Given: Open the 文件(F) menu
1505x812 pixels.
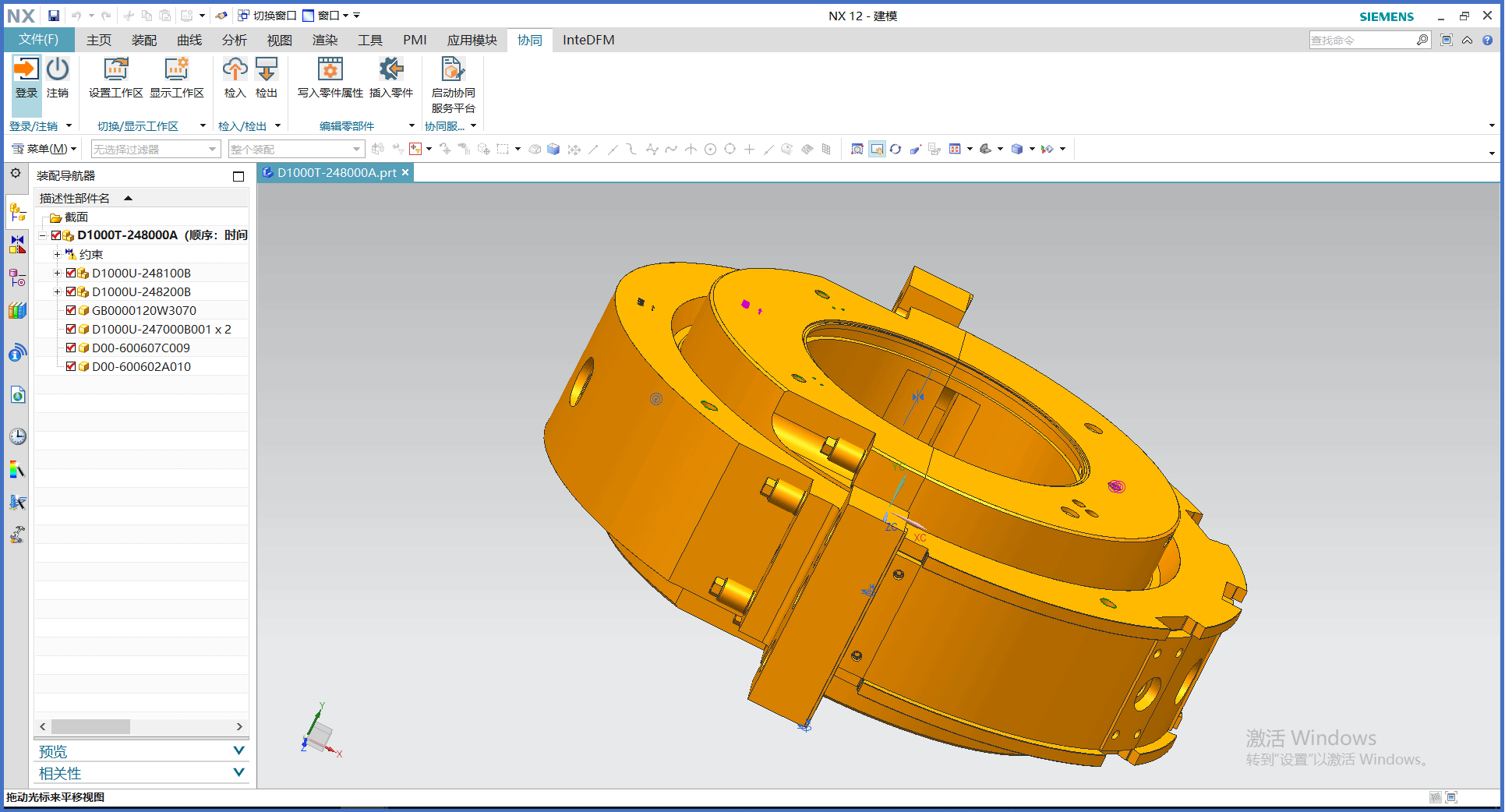Looking at the screenshot, I should pos(39,40).
